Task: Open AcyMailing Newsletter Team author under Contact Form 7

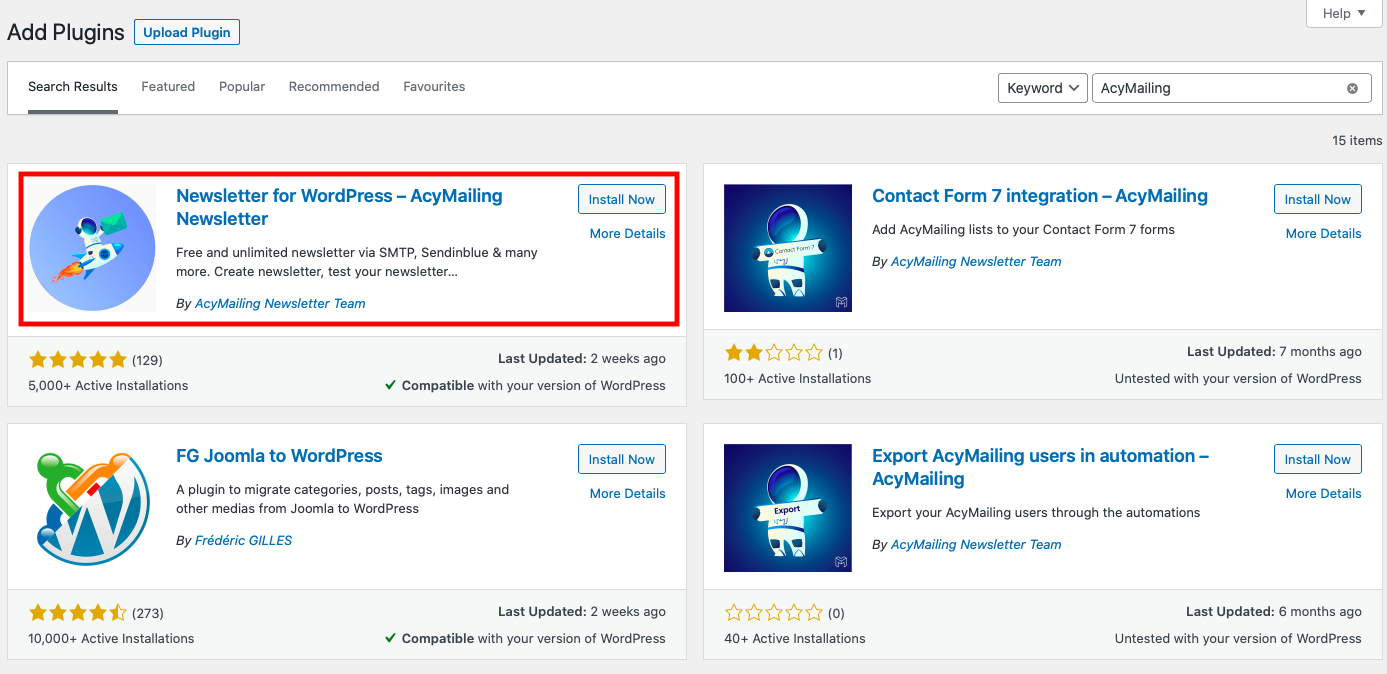Action: (x=976, y=261)
